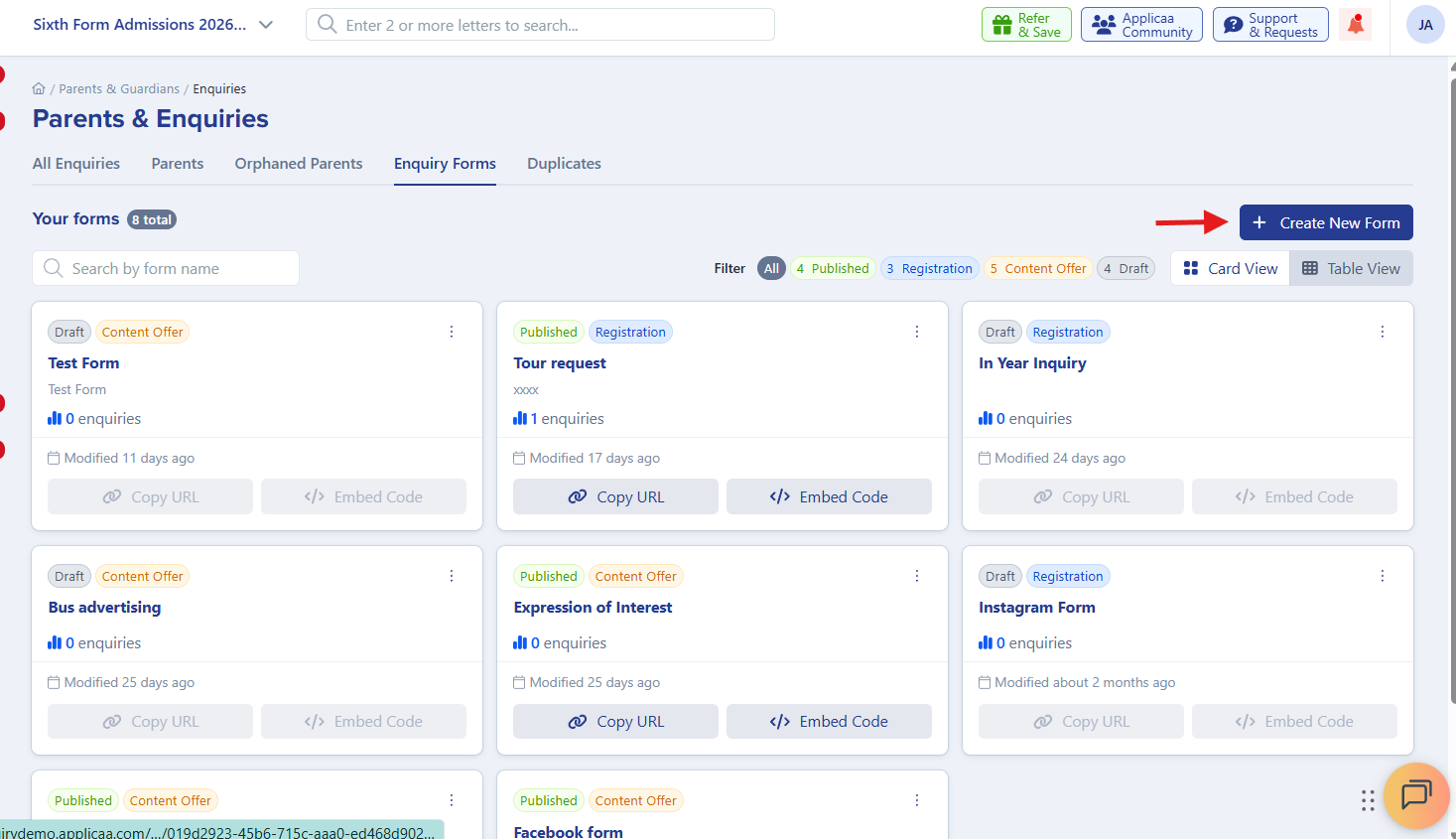Open the Test Form card title
This screenshot has height=839, width=1456.
tap(83, 363)
